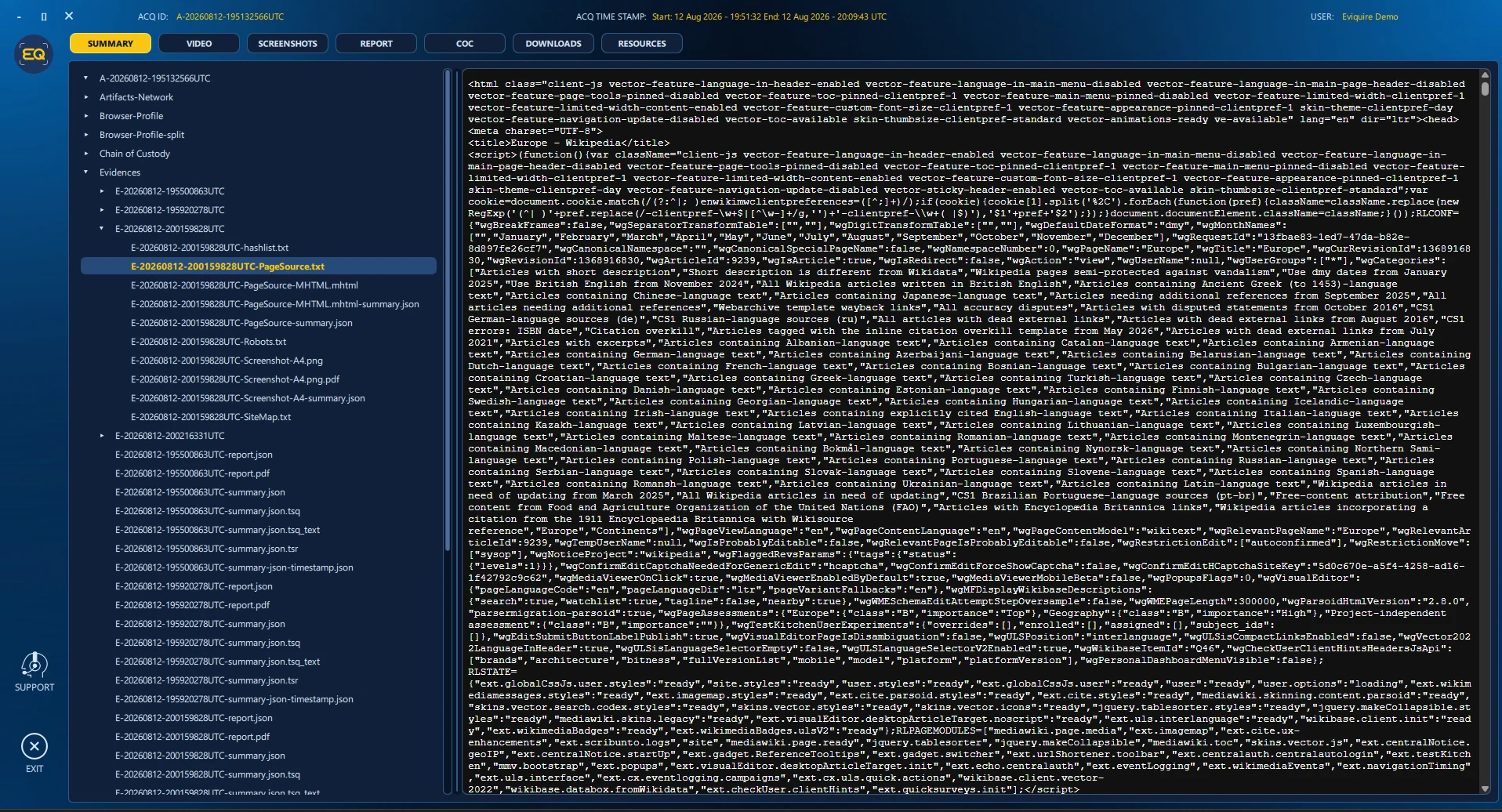Click the Exit circle icon
The width and height of the screenshot is (1502, 812).
click(x=34, y=746)
